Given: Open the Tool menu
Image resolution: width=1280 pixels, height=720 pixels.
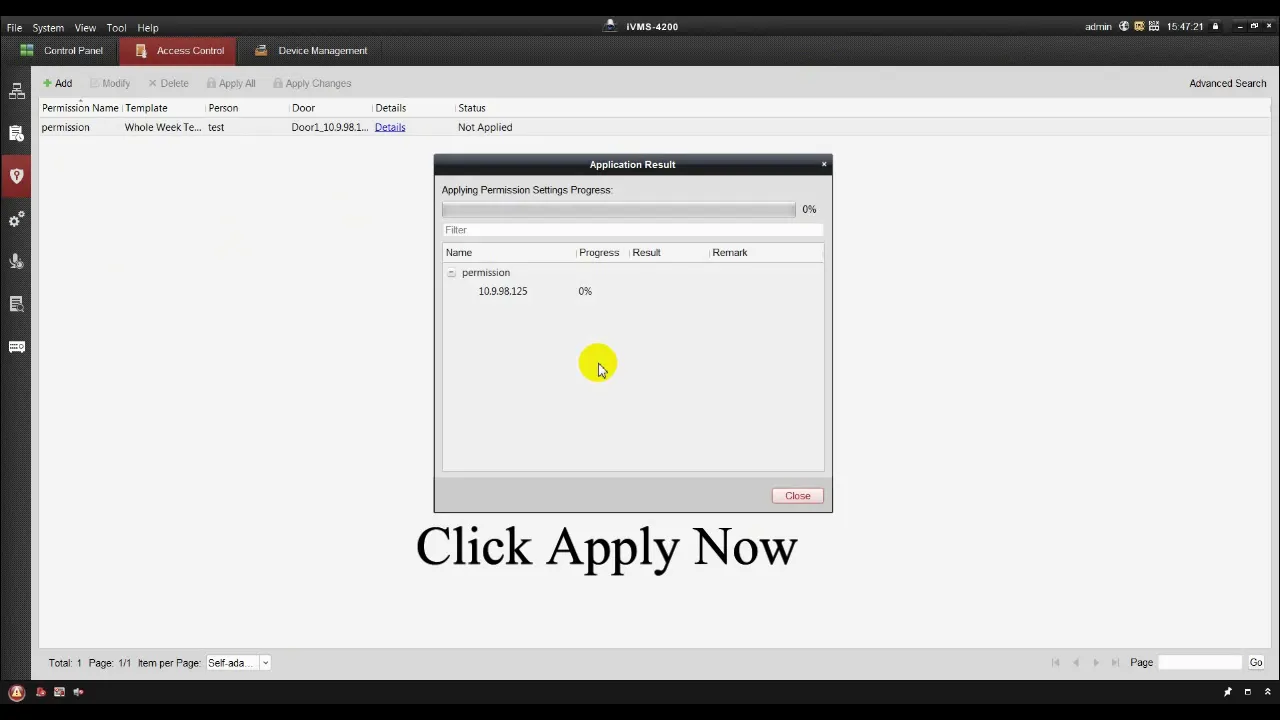Looking at the screenshot, I should click(x=116, y=28).
